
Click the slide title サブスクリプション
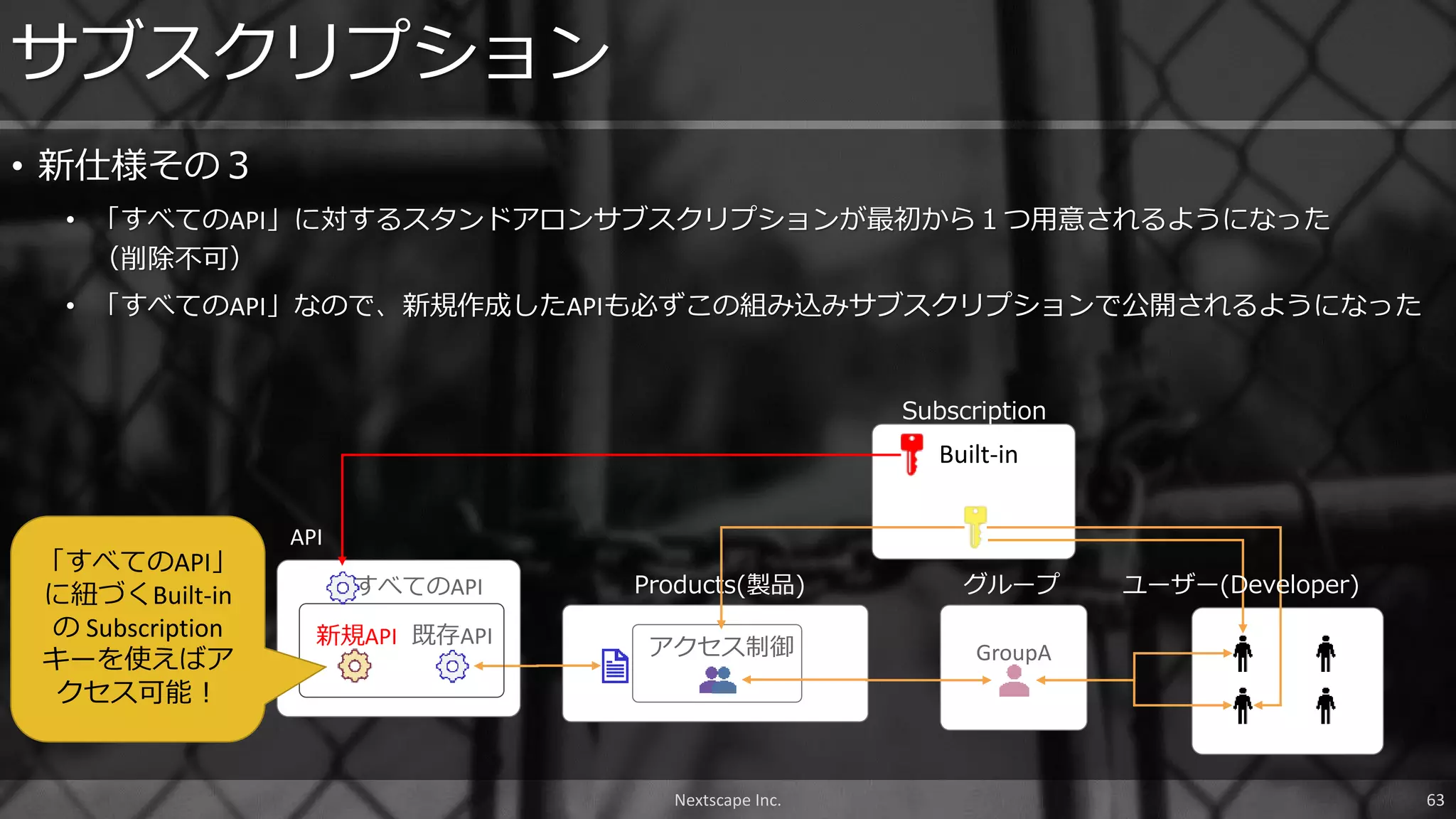coord(311,51)
